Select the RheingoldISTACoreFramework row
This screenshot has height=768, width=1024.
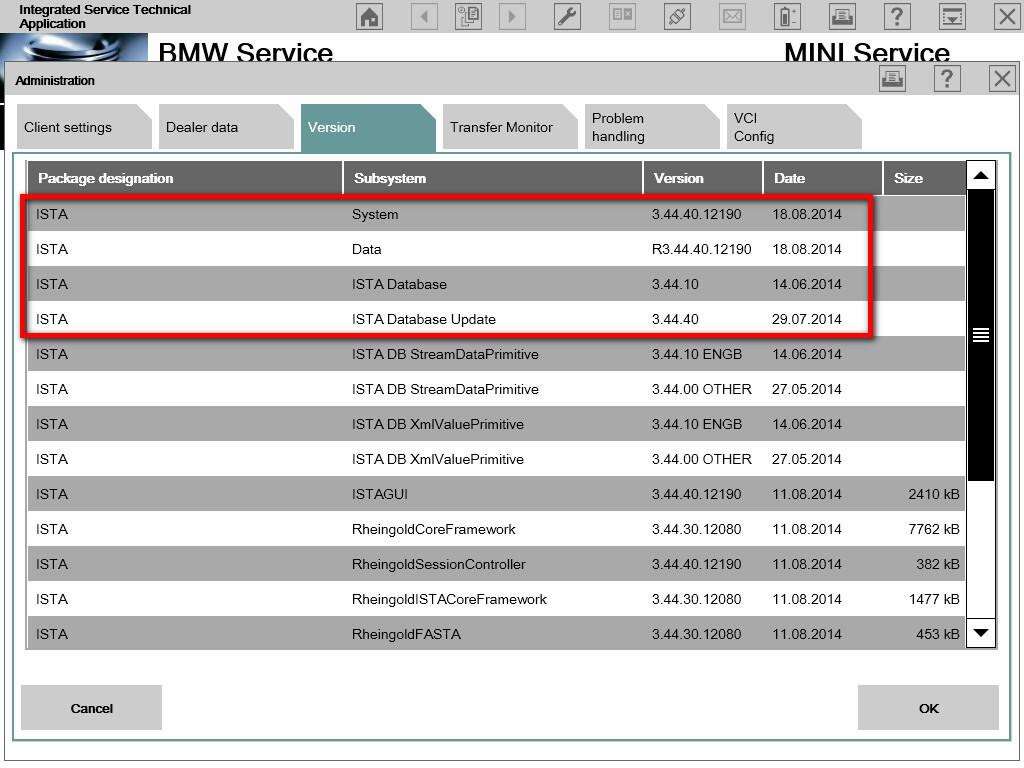pyautogui.click(x=496, y=599)
